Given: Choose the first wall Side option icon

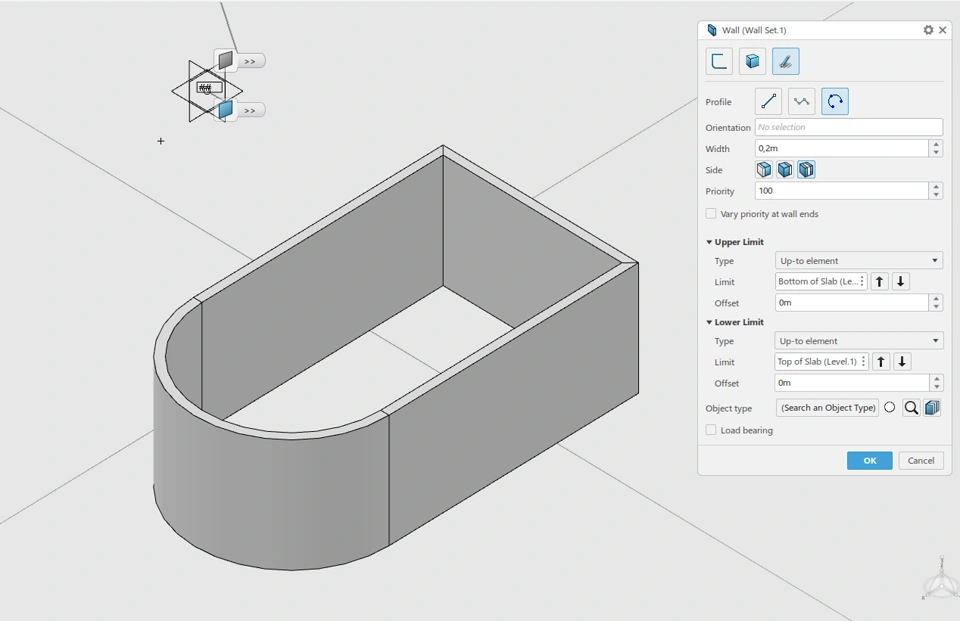Looking at the screenshot, I should click(763, 170).
